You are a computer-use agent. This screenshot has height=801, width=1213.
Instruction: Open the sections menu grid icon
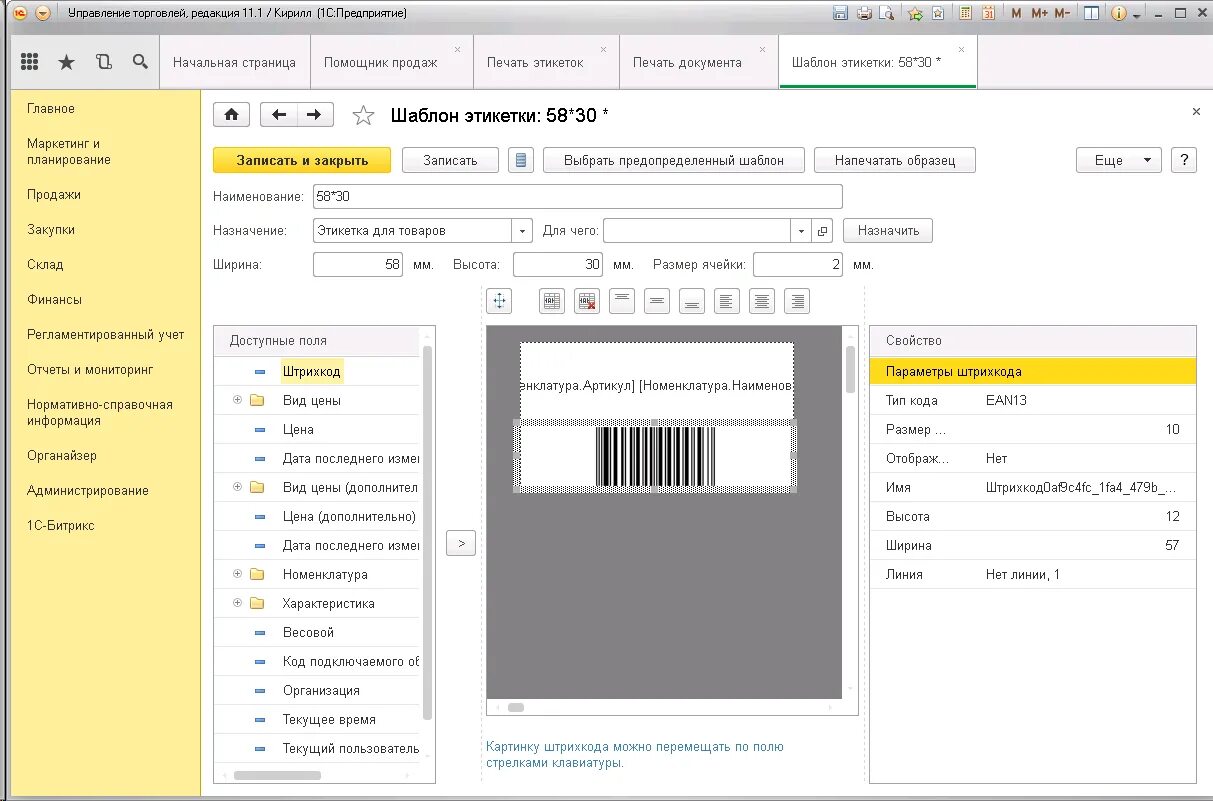tap(30, 62)
